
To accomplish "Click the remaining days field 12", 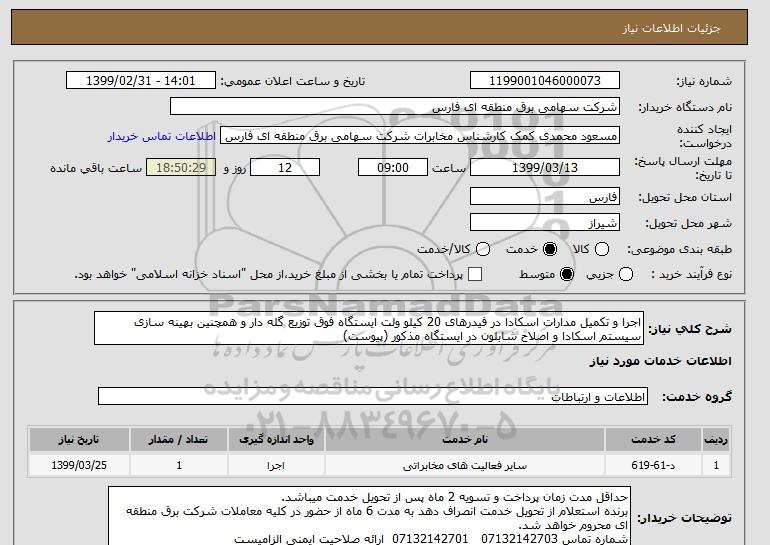I will (x=285, y=167).
